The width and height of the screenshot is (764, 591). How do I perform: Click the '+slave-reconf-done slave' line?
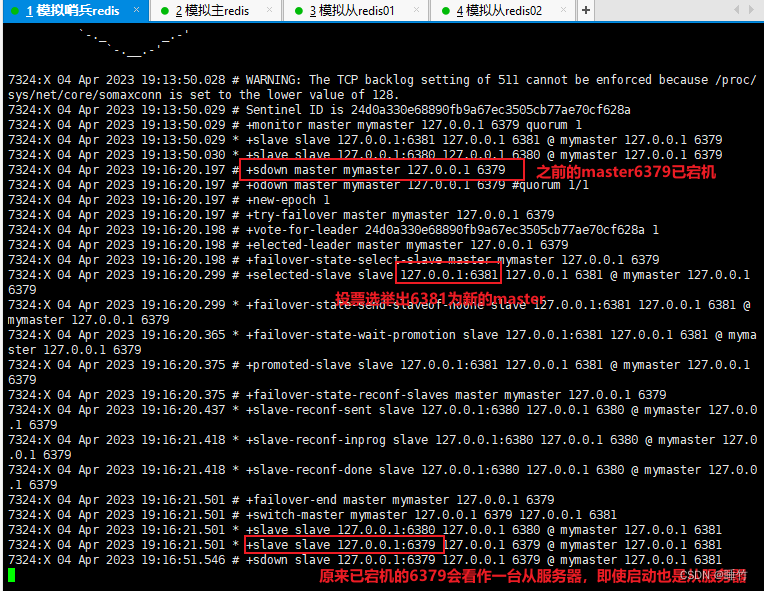(x=382, y=477)
